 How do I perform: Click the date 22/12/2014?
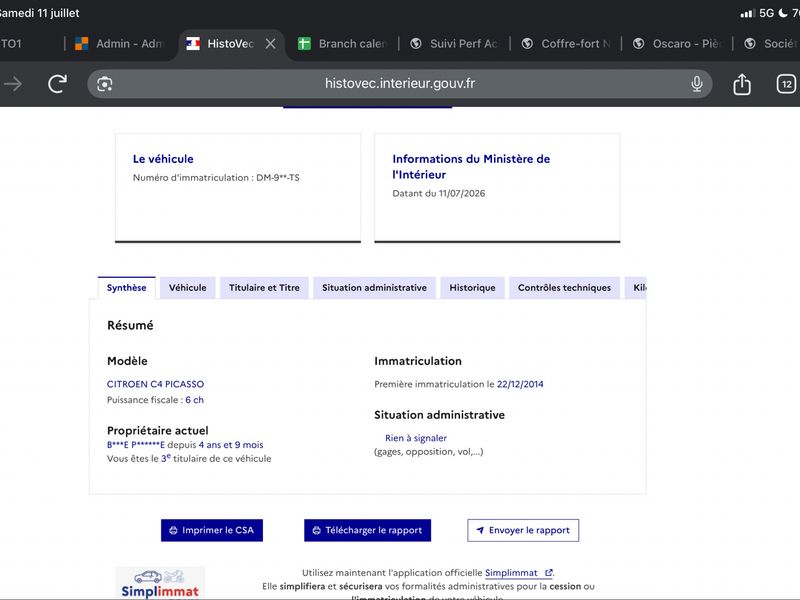(x=520, y=384)
